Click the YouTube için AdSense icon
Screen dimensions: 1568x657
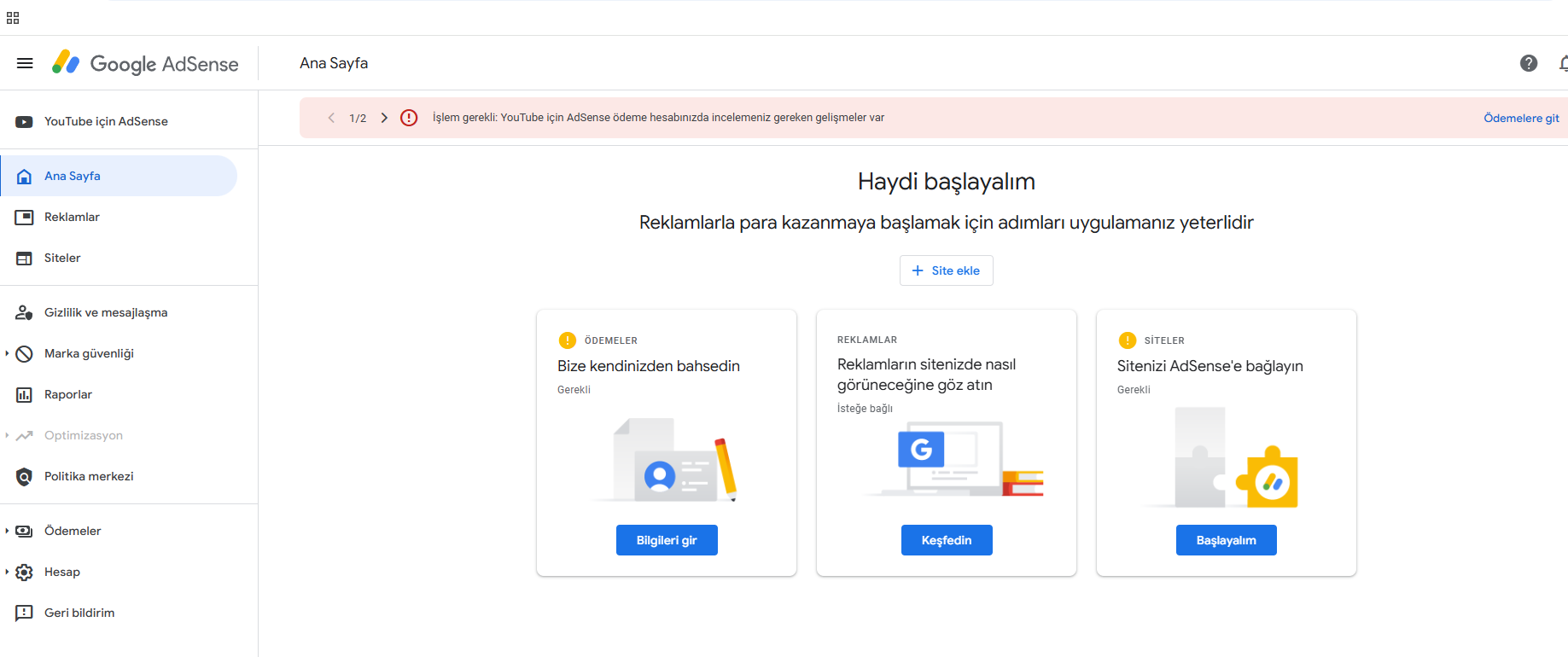(x=24, y=122)
